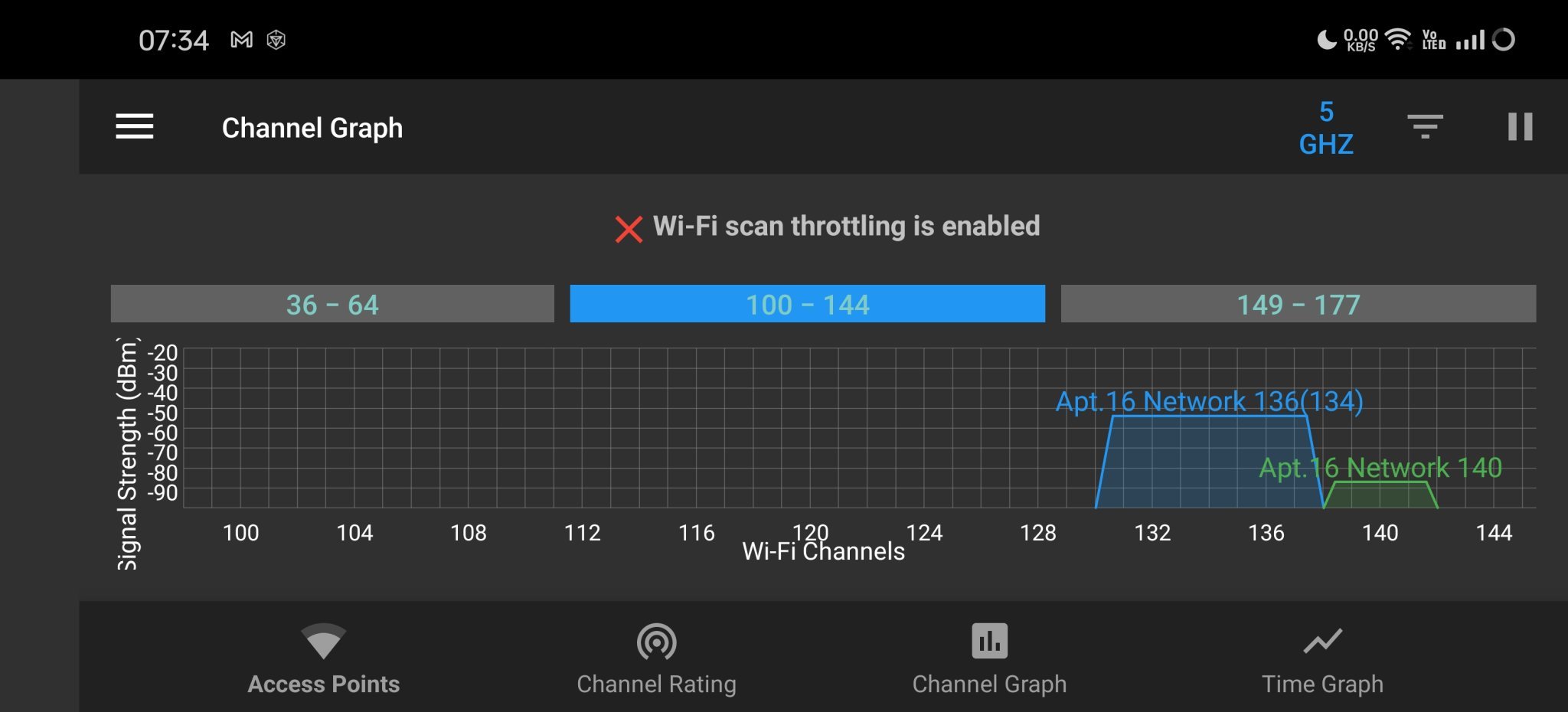Tap the Wi-Fi status icon in status bar
This screenshot has height=712, width=1568.
click(x=1398, y=39)
